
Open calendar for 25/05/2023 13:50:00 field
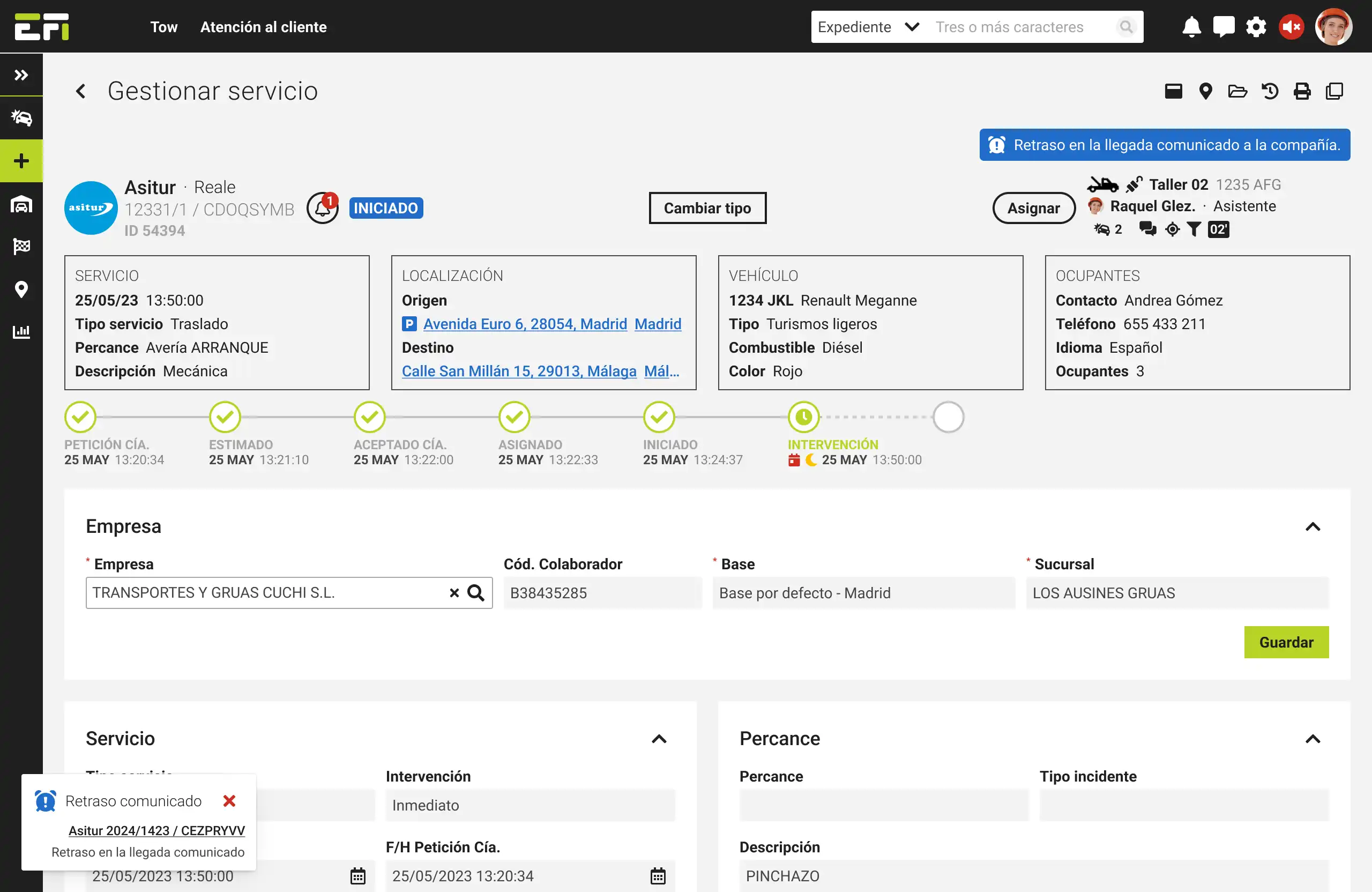point(357,876)
